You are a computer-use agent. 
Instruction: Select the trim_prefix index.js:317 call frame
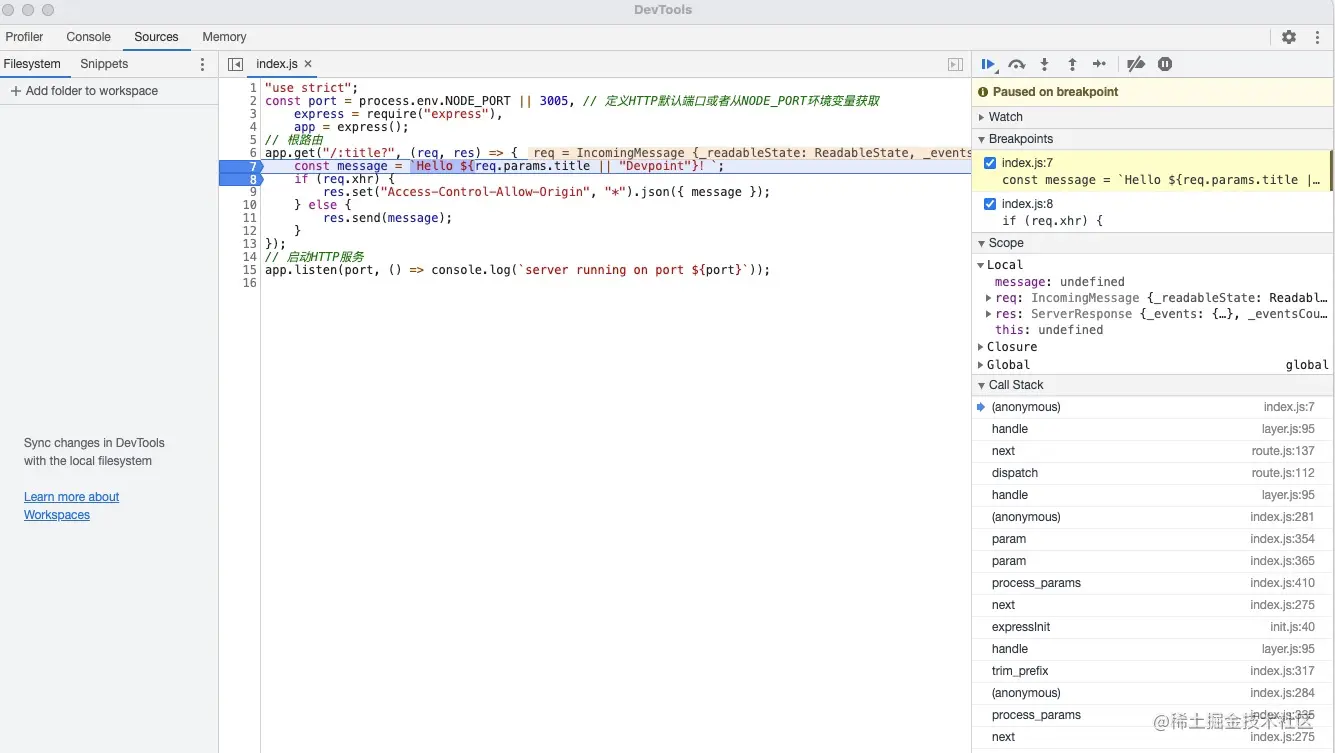[1152, 671]
